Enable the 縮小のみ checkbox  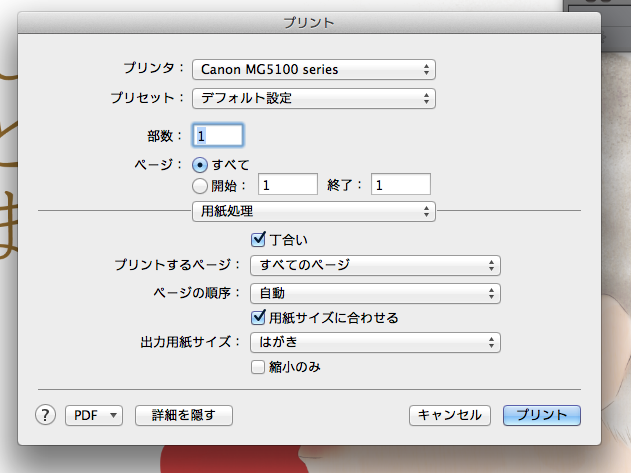(260, 367)
